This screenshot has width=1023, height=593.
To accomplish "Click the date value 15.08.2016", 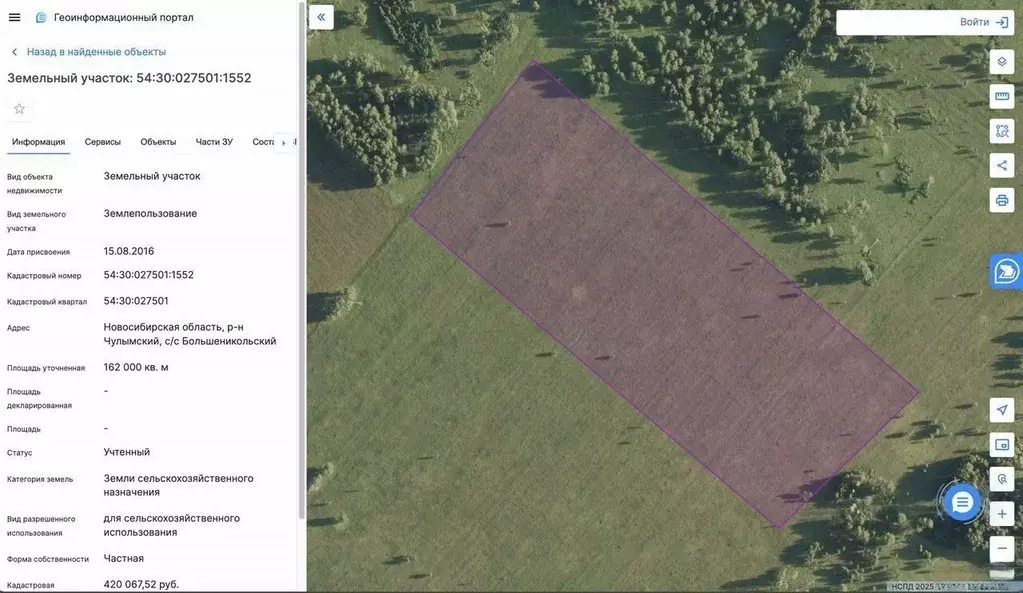I will click(x=129, y=251).
